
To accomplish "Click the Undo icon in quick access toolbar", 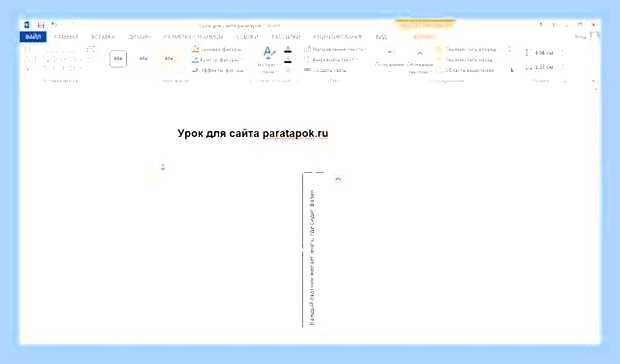I will [x=54, y=25].
